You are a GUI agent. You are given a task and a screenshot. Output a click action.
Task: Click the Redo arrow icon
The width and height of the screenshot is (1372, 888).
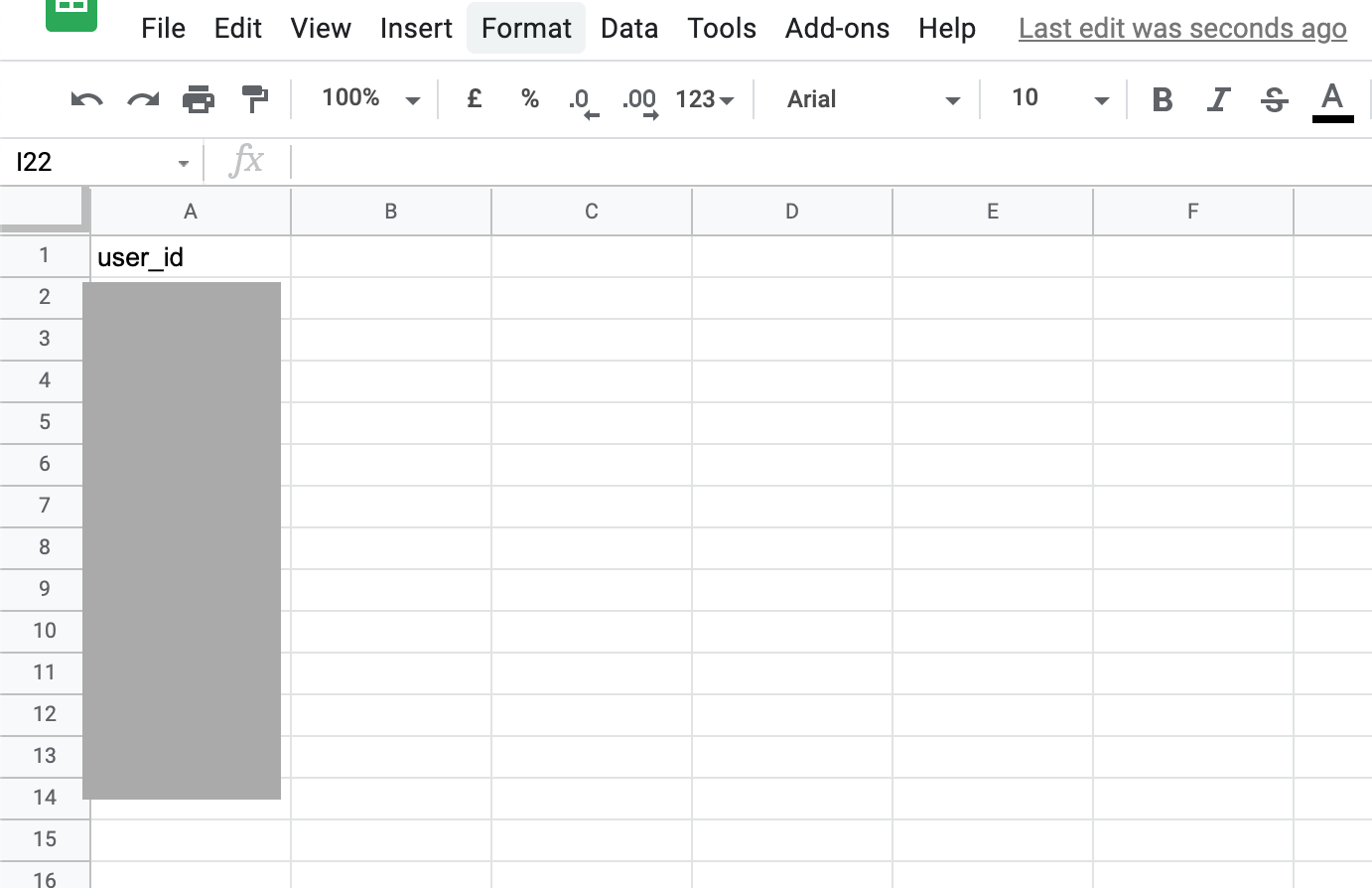coord(143,99)
